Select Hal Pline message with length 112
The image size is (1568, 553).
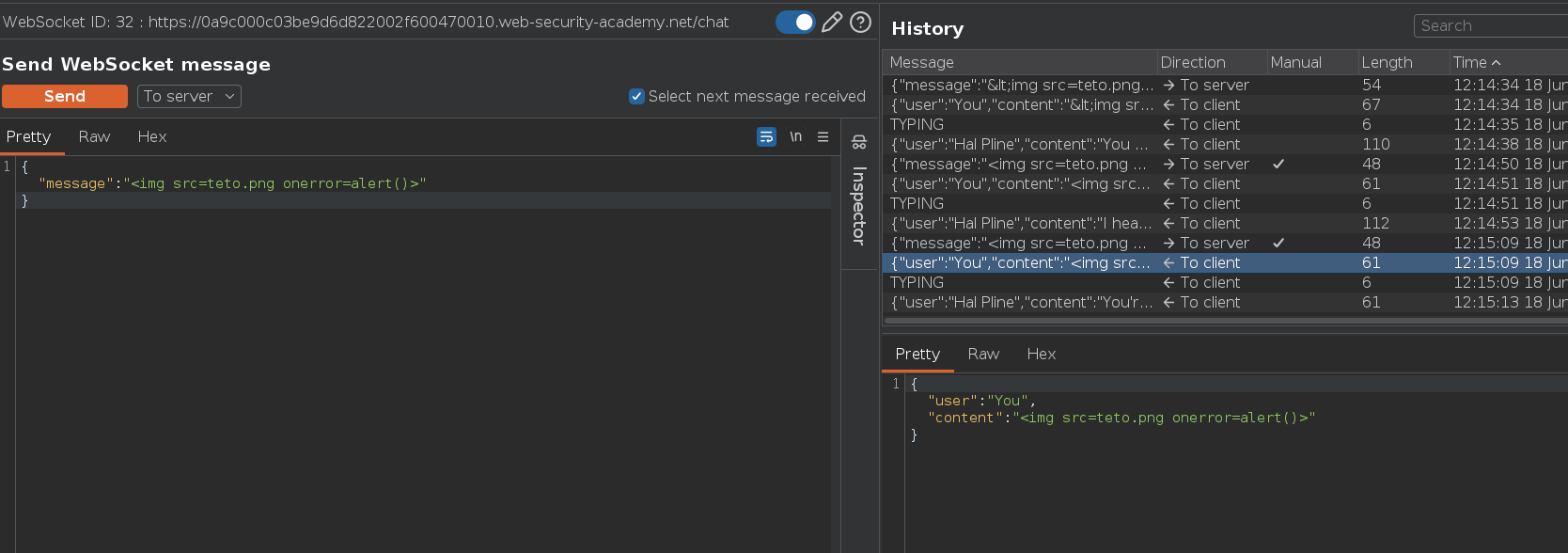pyautogui.click(x=1225, y=223)
